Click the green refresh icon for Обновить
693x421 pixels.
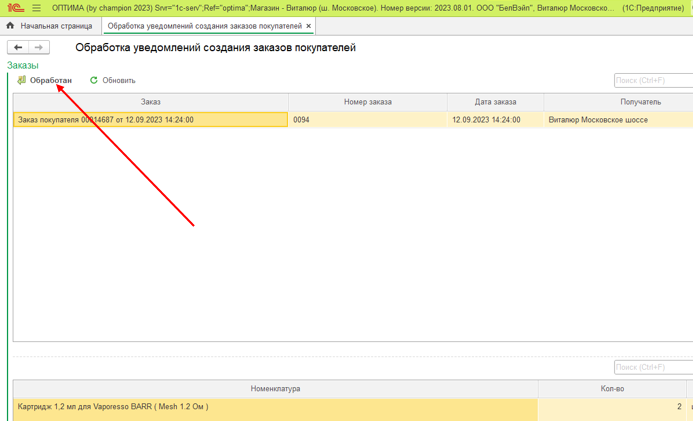[x=94, y=80]
